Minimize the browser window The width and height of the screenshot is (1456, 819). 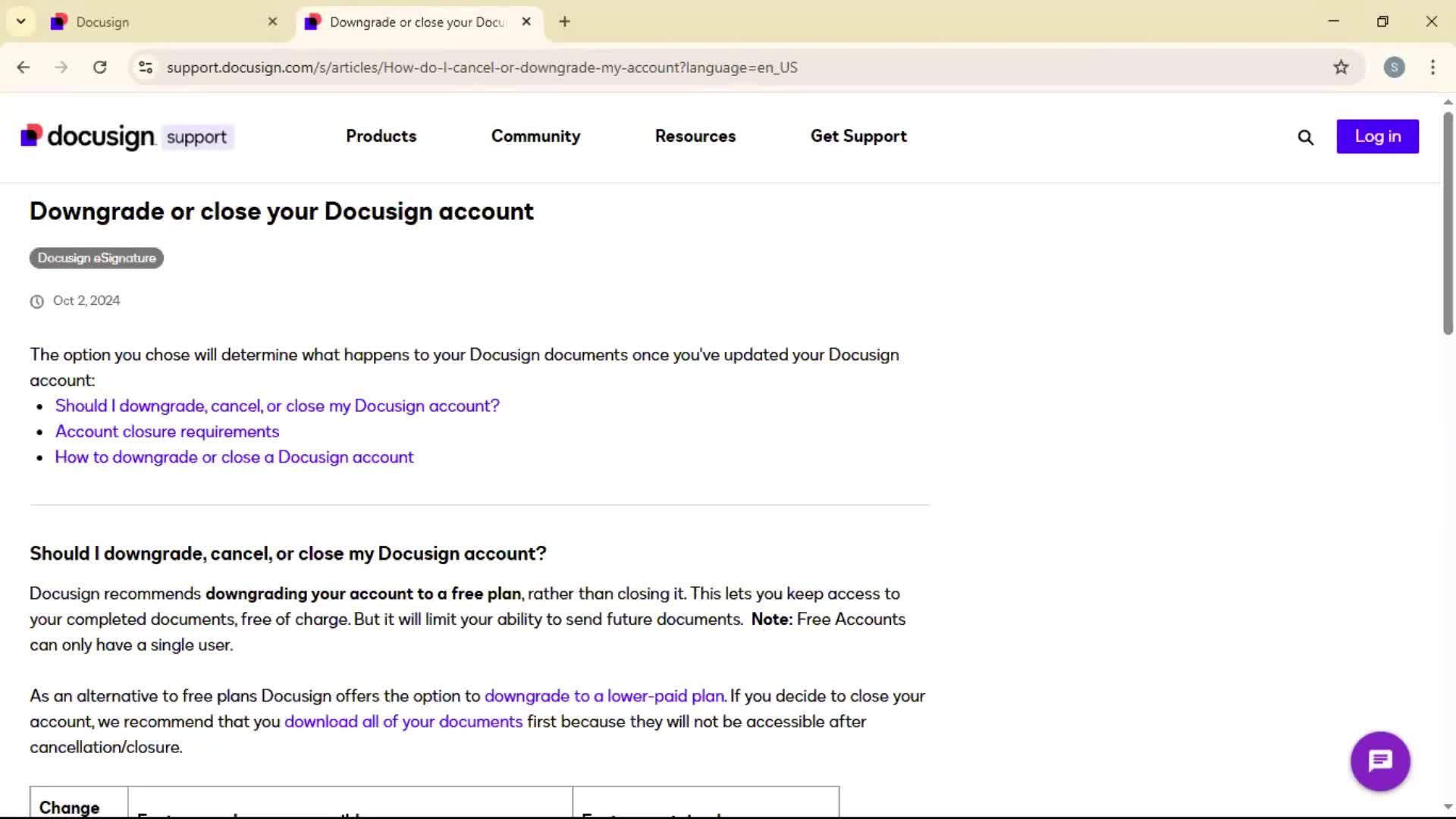pyautogui.click(x=1333, y=21)
